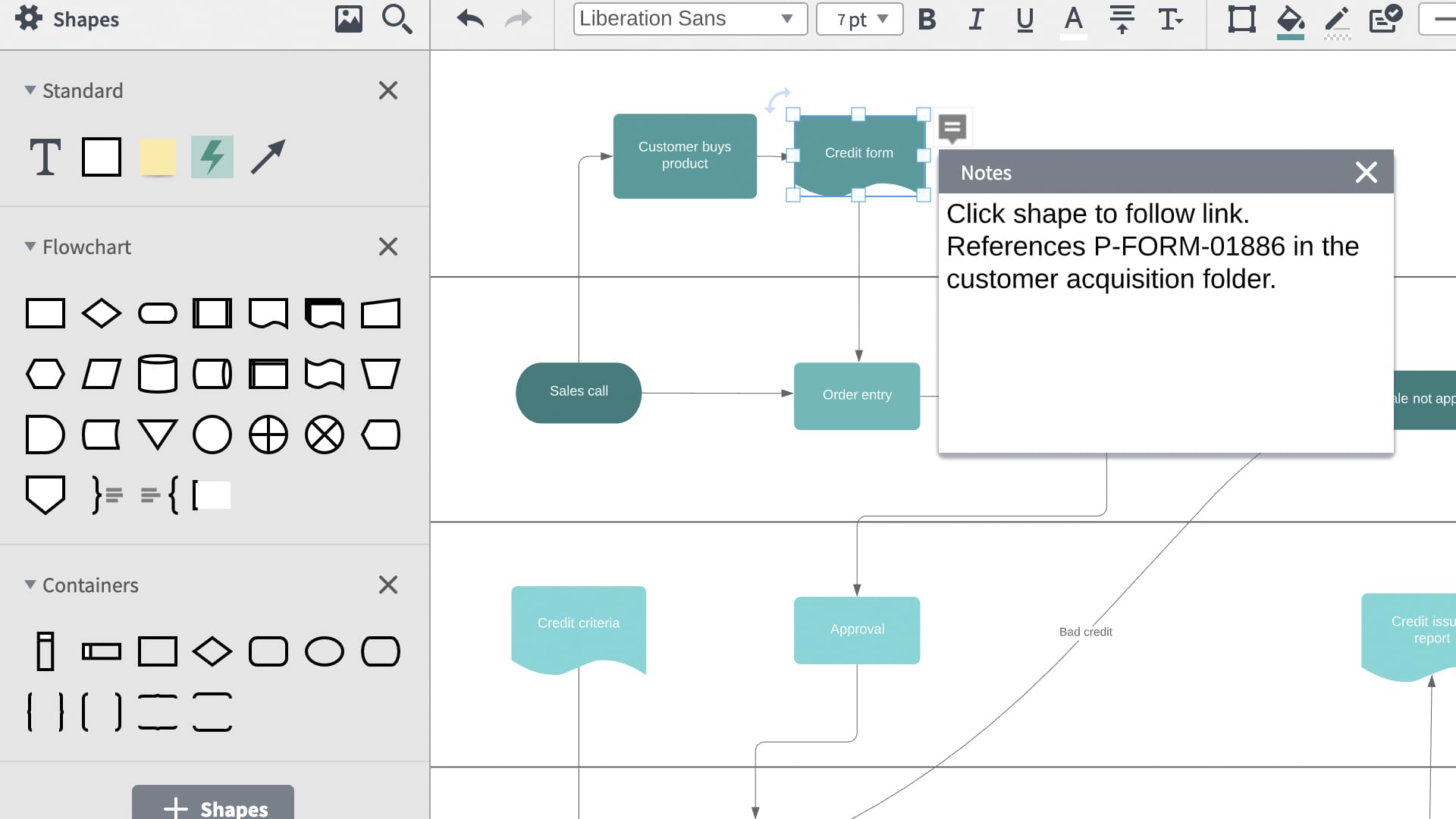Select the Order entry shape
The height and width of the screenshot is (819, 1456).
(857, 396)
